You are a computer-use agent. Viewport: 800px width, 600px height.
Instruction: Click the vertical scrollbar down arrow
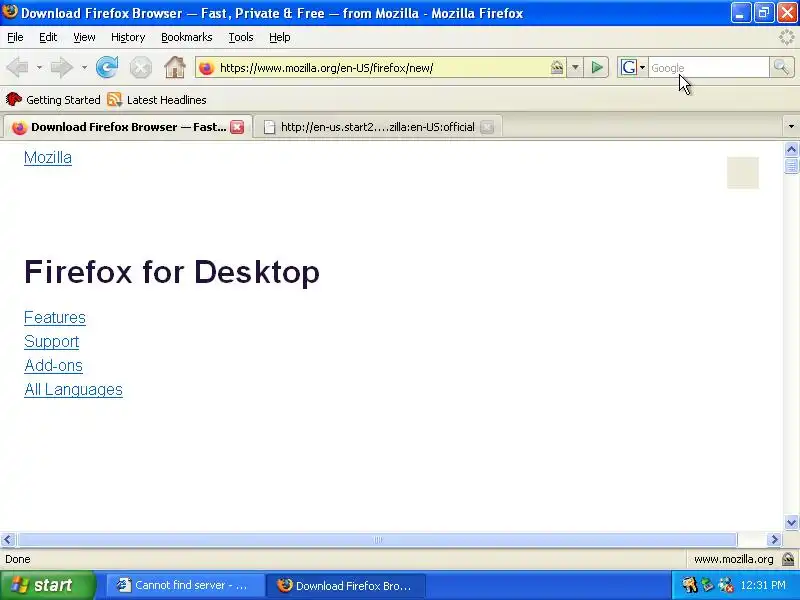pyautogui.click(x=791, y=522)
